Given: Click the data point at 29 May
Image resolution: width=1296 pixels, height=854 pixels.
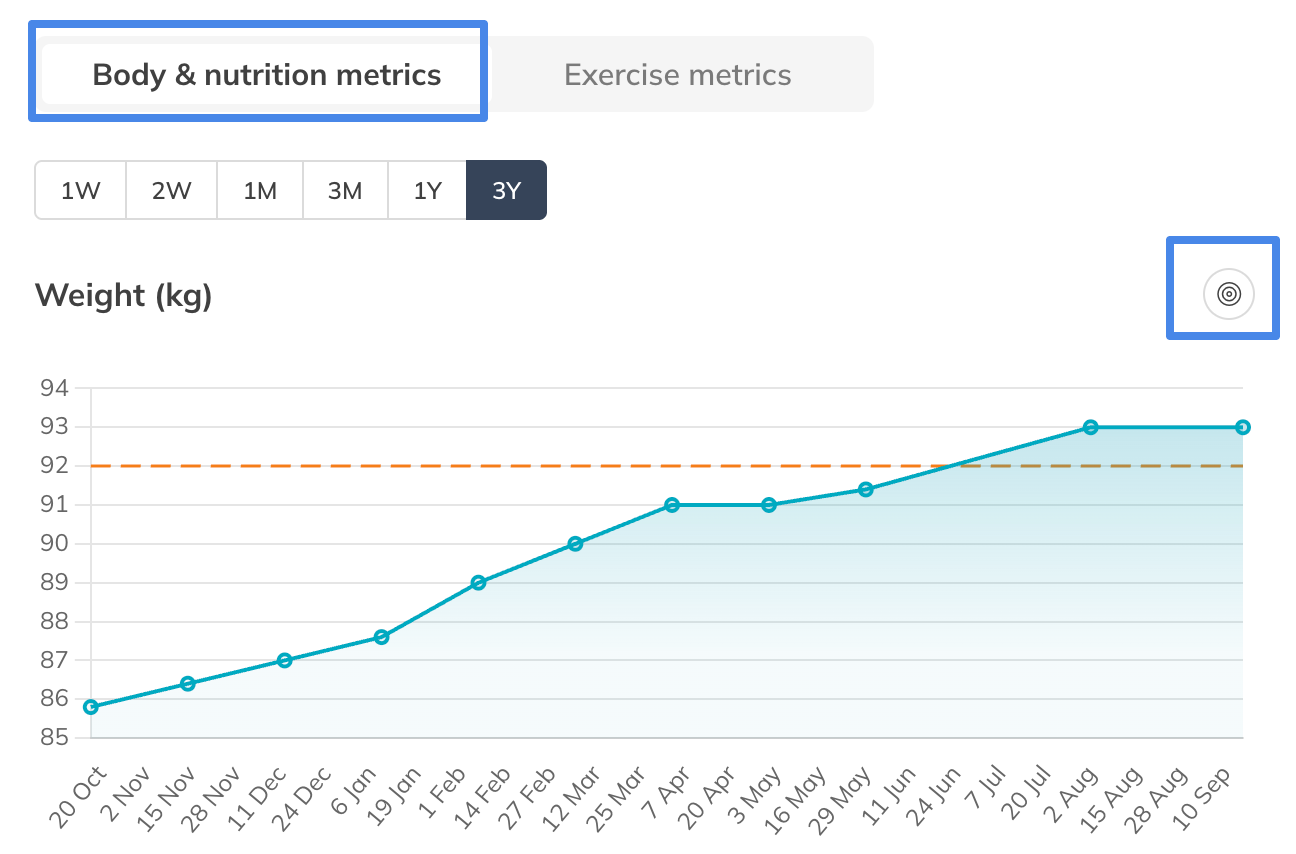Looking at the screenshot, I should click(866, 489).
